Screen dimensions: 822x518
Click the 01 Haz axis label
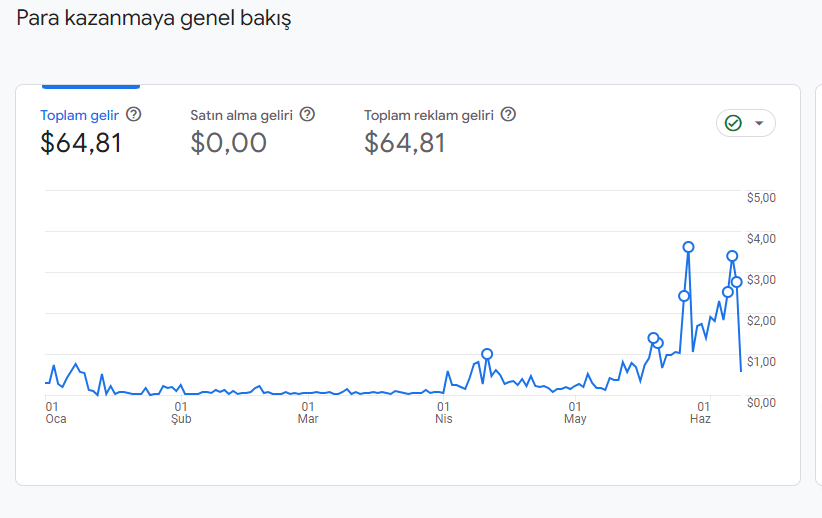(701, 413)
